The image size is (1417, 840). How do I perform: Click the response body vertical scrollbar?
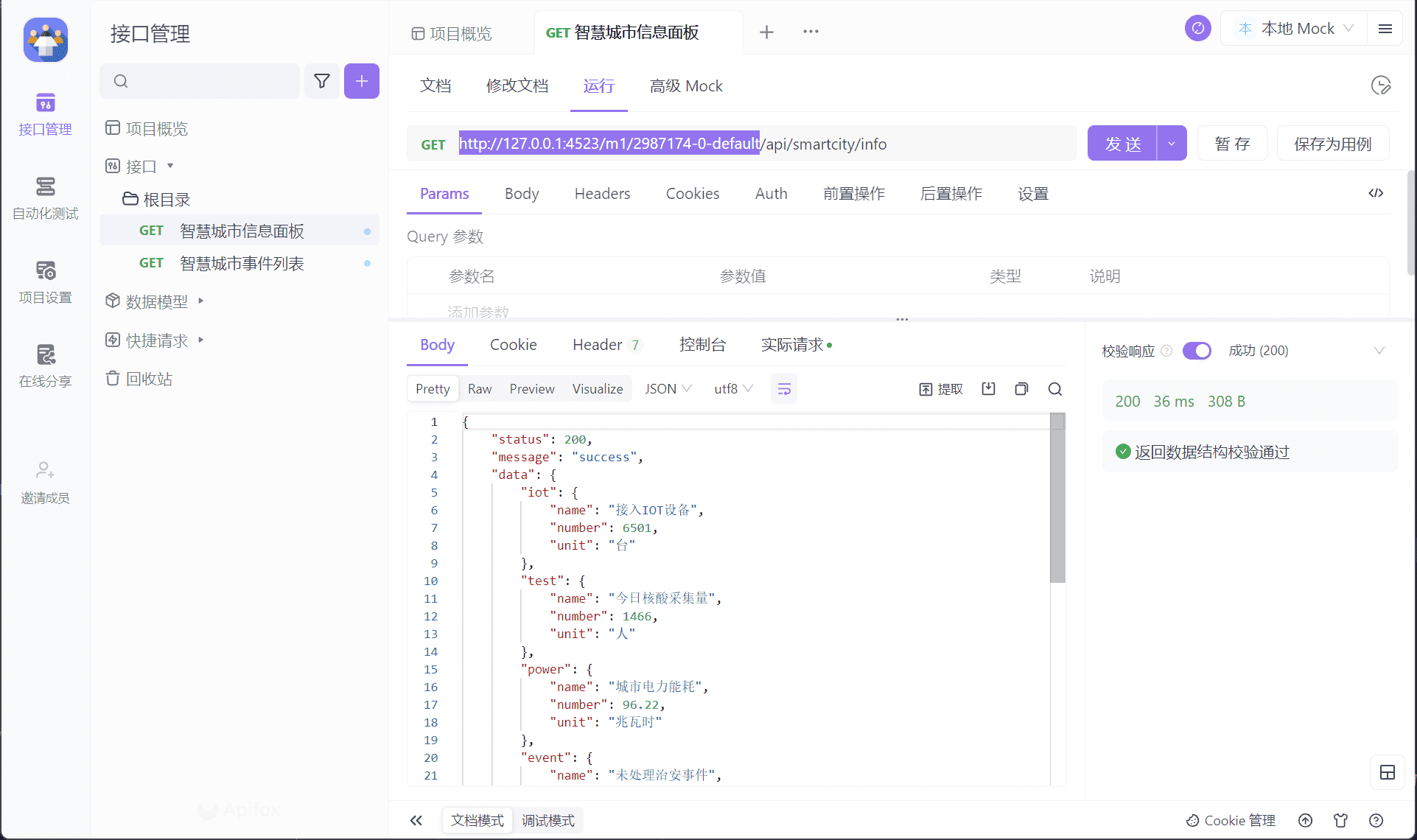coord(1057,498)
